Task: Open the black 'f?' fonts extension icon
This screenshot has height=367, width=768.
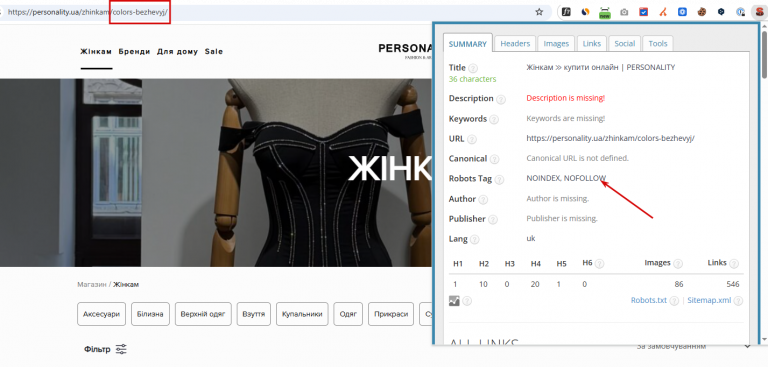Action: tap(566, 12)
